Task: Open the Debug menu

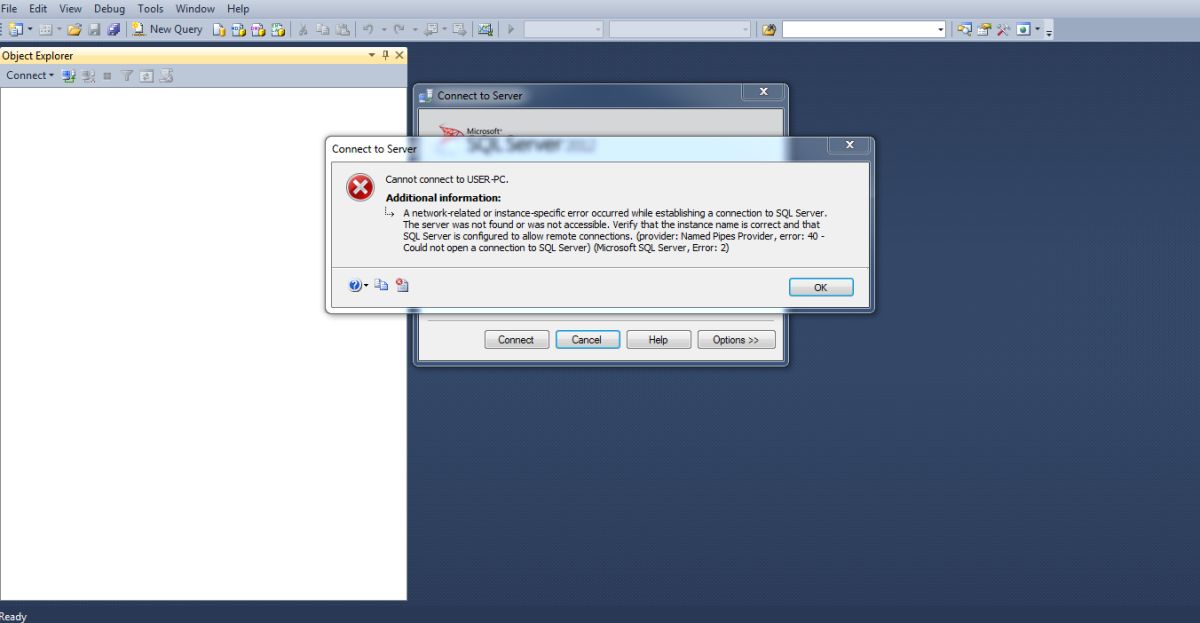Action: coord(109,9)
